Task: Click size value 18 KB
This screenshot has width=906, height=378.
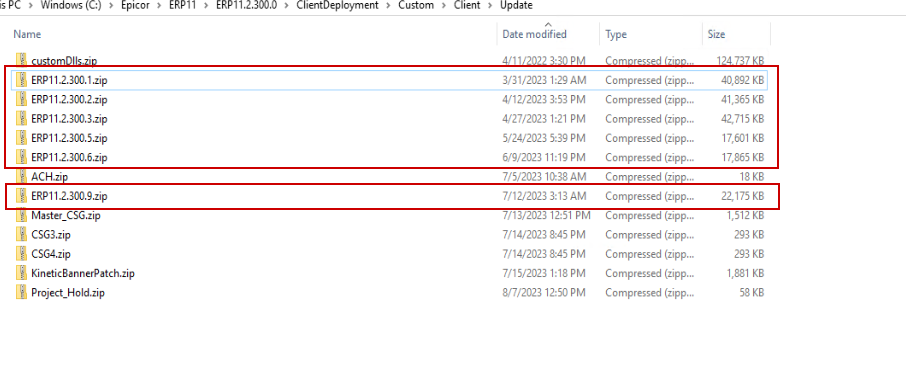Action: [752, 177]
